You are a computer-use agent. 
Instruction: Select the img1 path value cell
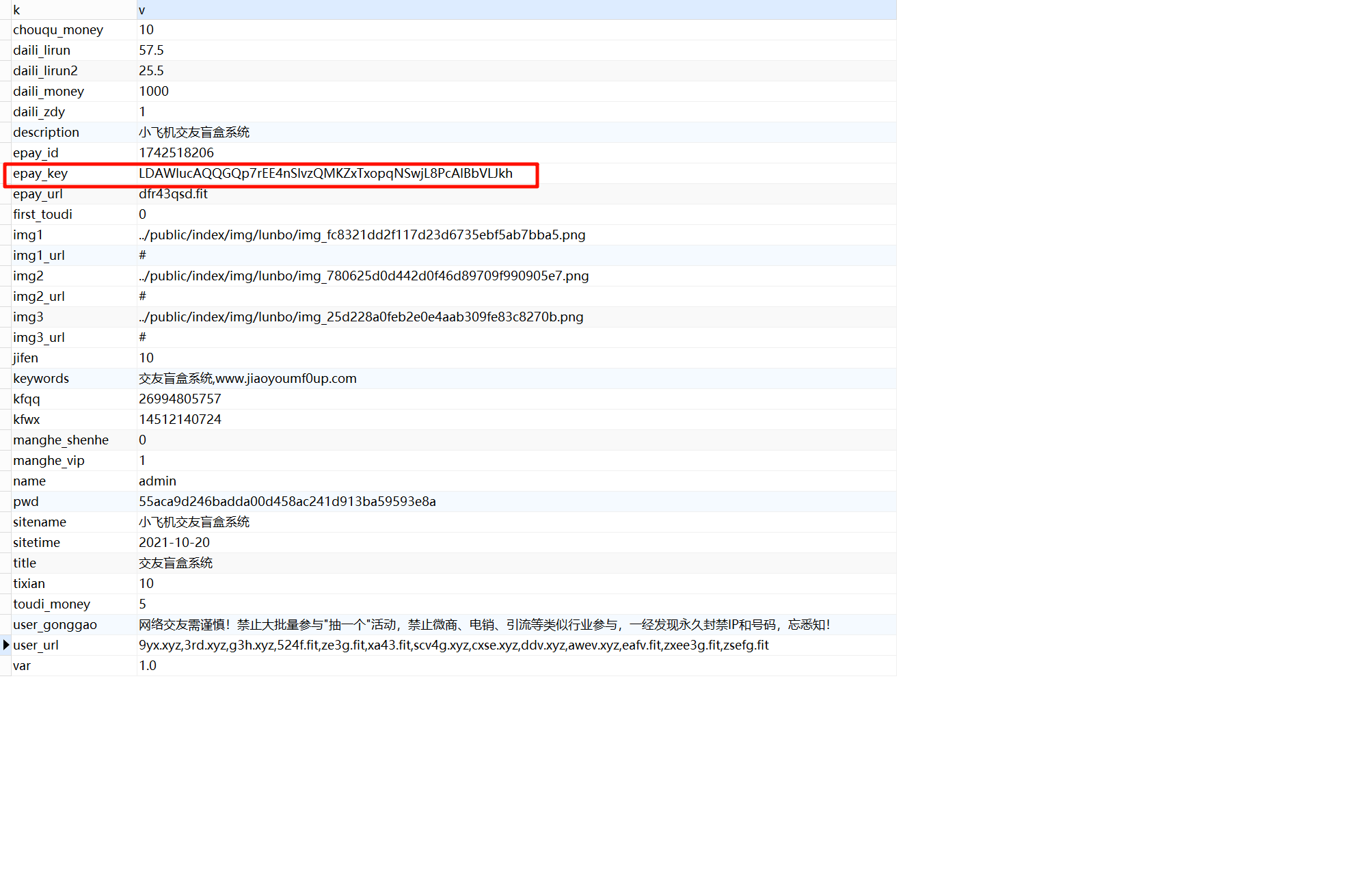click(362, 235)
